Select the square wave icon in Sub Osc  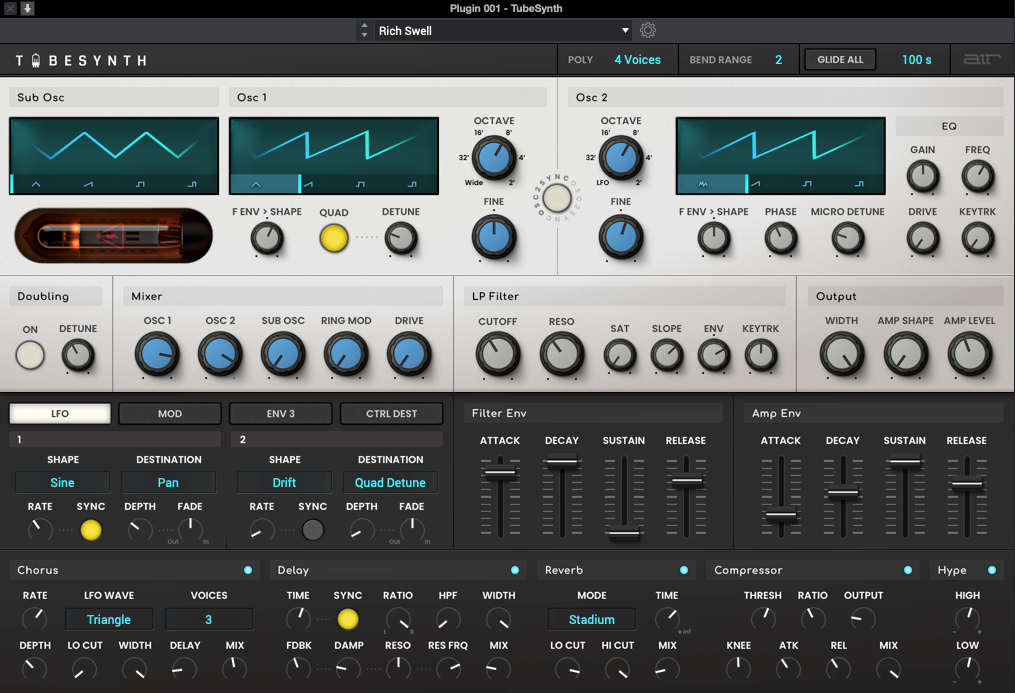142,184
